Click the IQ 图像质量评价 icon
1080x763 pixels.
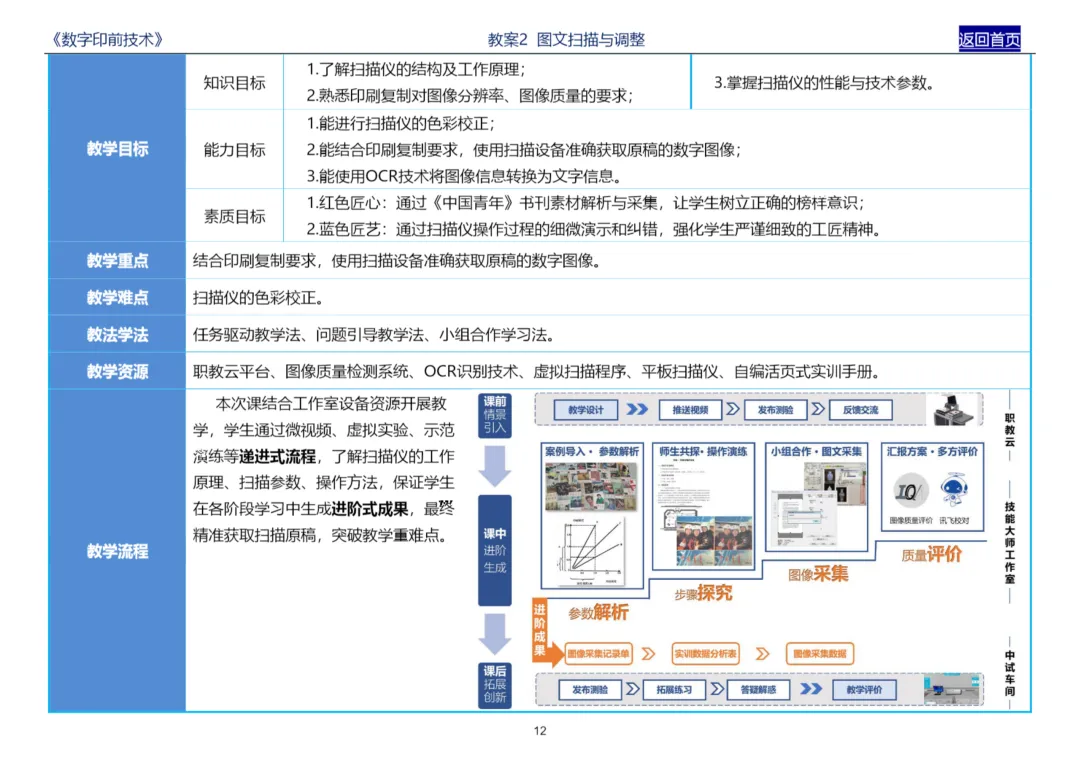pyautogui.click(x=910, y=491)
